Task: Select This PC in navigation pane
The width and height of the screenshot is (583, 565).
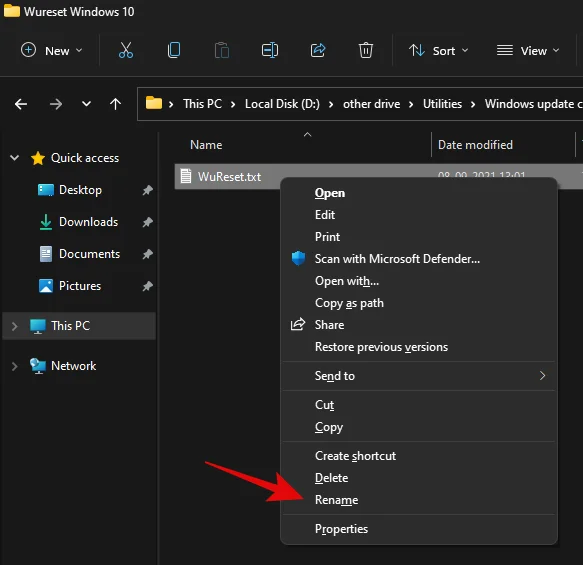Action: click(x=70, y=326)
